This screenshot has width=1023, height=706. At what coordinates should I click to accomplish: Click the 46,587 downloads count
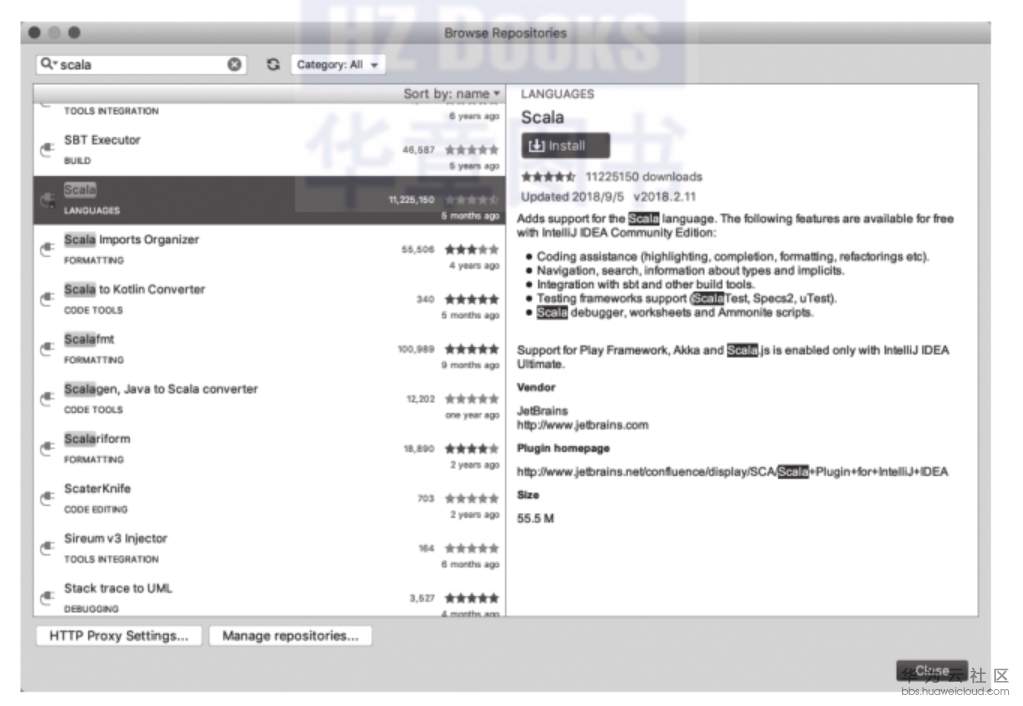point(418,150)
